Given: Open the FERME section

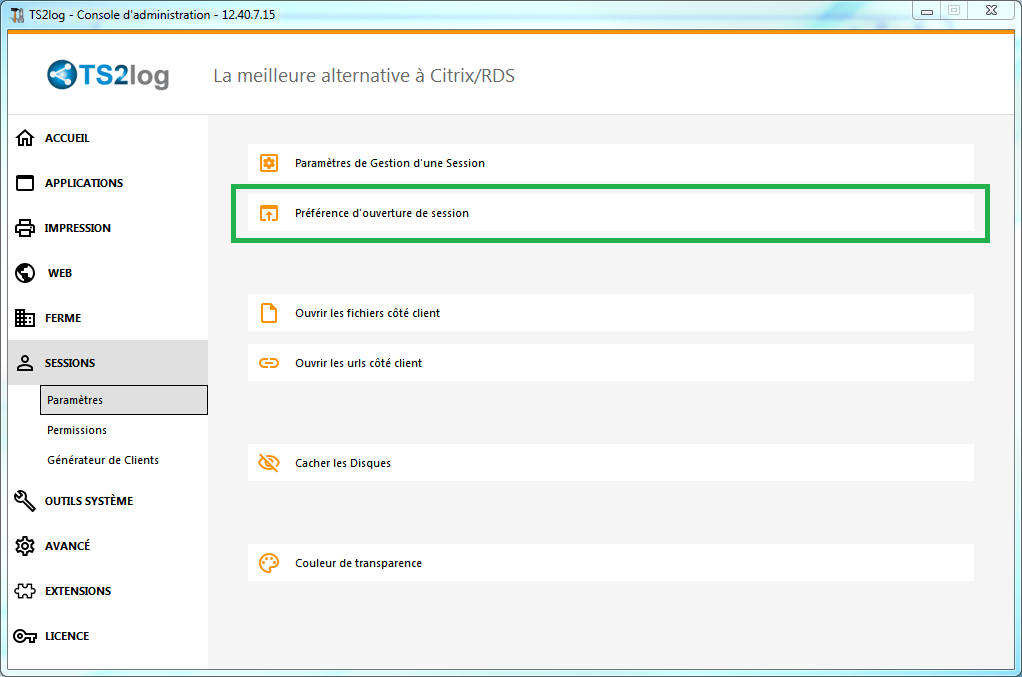Looking at the screenshot, I should [x=108, y=318].
